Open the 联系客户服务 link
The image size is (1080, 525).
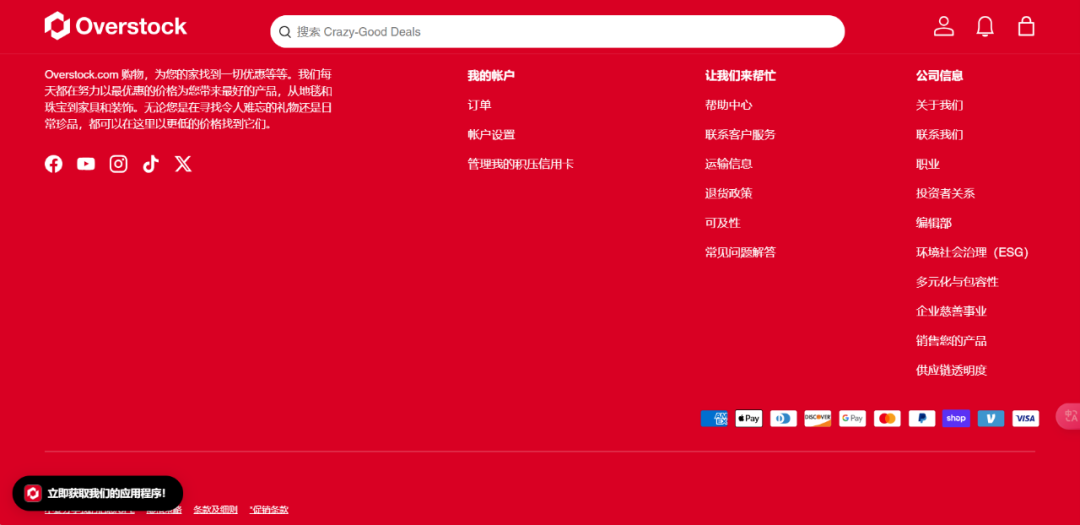pyautogui.click(x=740, y=135)
